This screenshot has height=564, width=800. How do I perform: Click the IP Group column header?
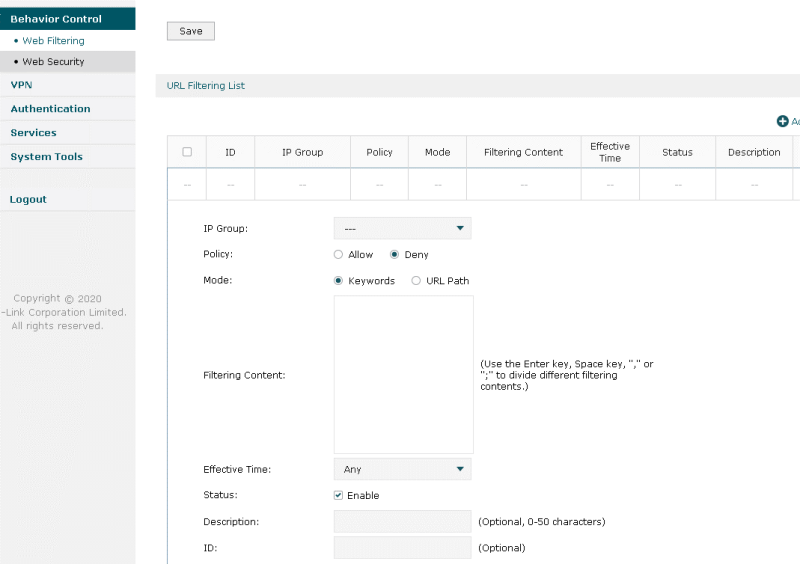[303, 152]
